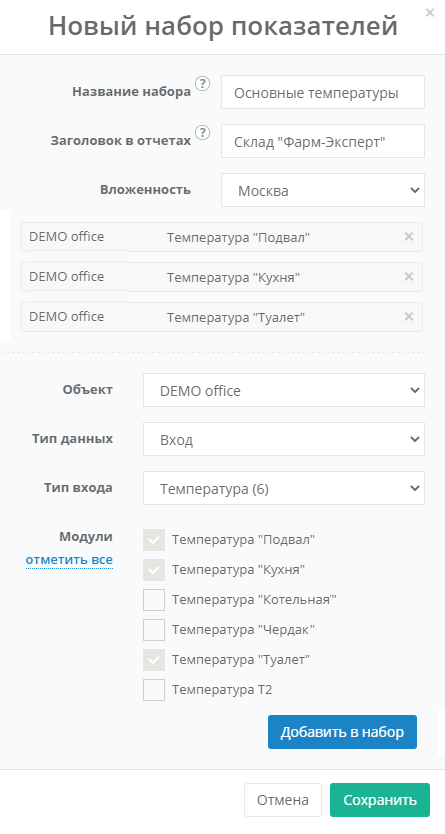Viewport: 445px width, 834px height.
Task: Save with the Сохранить button
Action: [x=380, y=800]
